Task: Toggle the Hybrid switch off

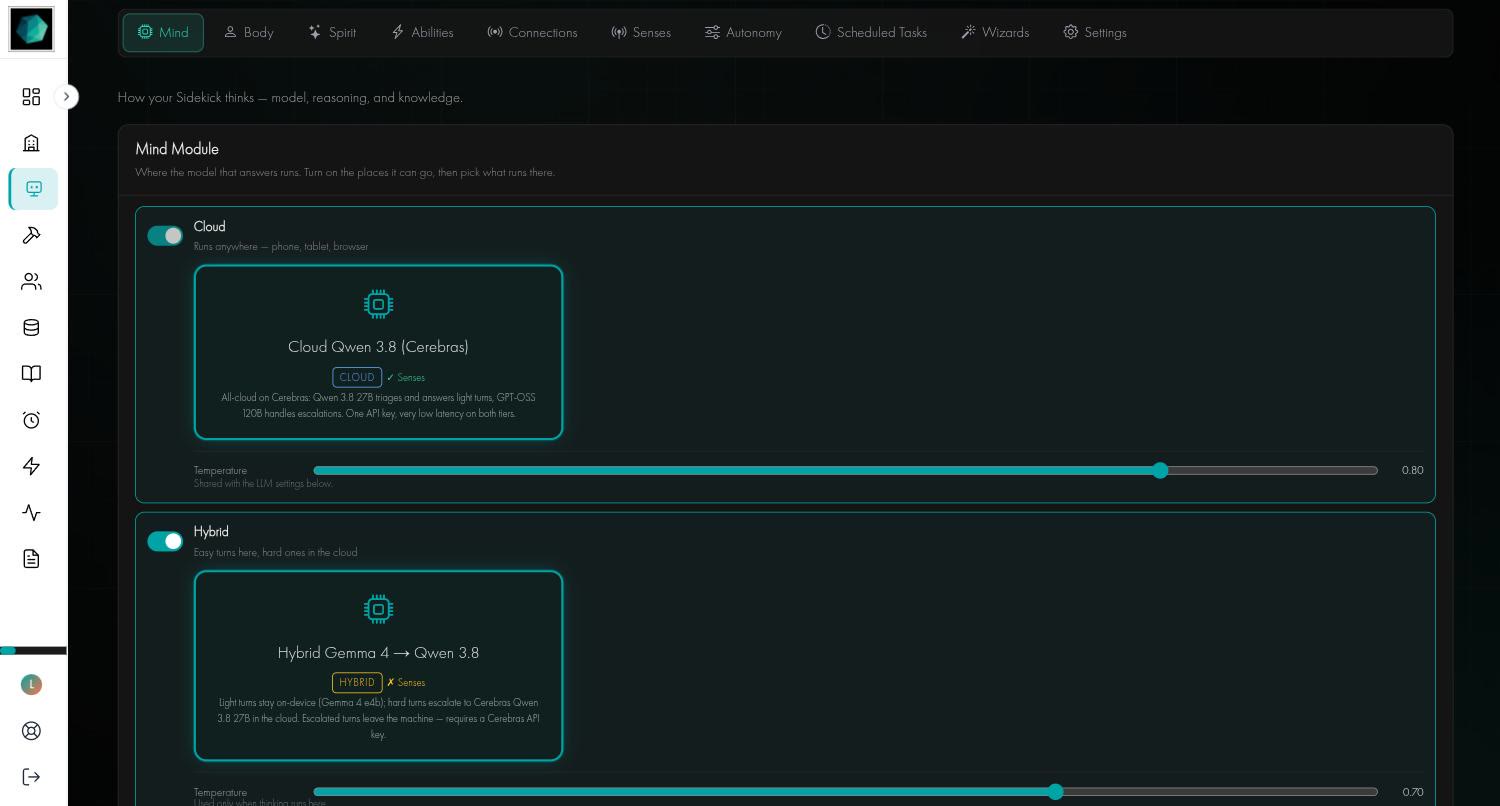Action: tap(165, 541)
